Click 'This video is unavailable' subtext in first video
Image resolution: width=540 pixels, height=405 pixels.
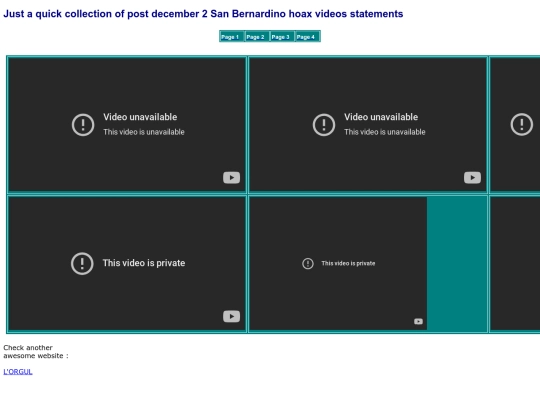coord(144,132)
